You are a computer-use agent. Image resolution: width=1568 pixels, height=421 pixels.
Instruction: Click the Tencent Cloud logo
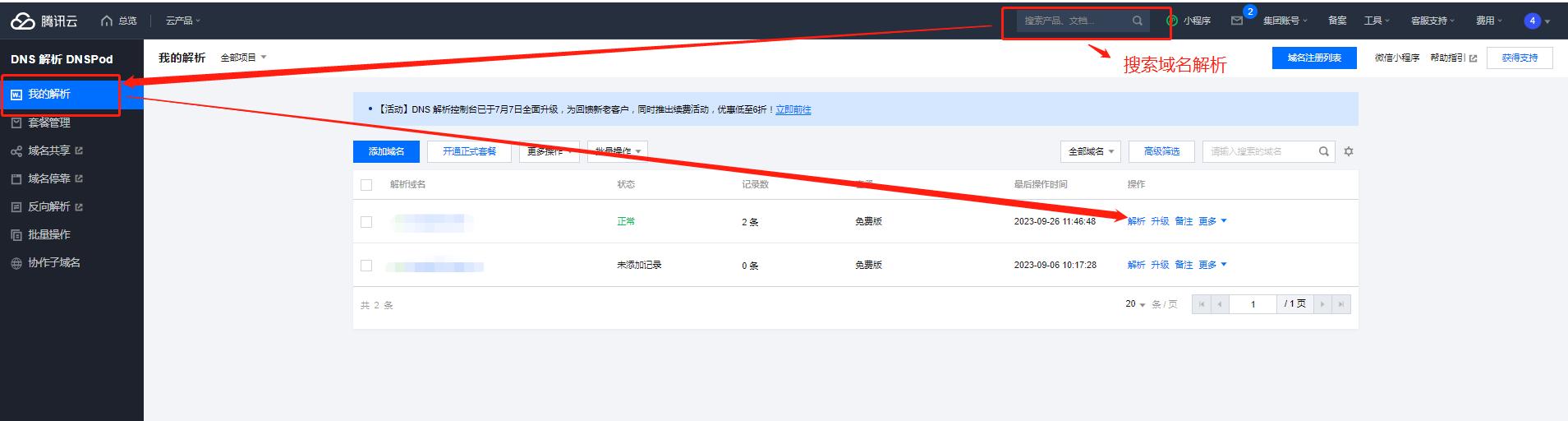click(44, 21)
